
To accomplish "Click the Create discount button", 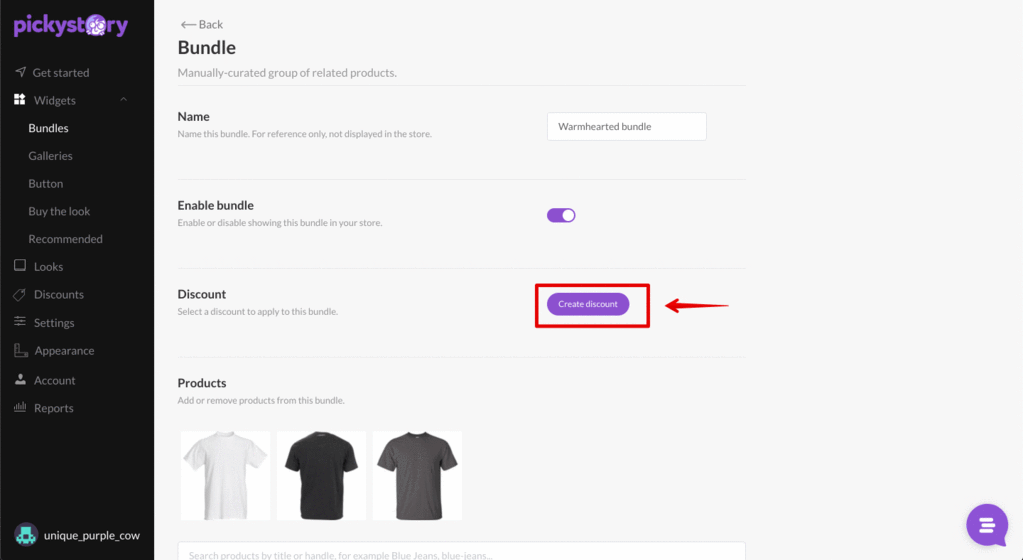I will click(x=588, y=304).
